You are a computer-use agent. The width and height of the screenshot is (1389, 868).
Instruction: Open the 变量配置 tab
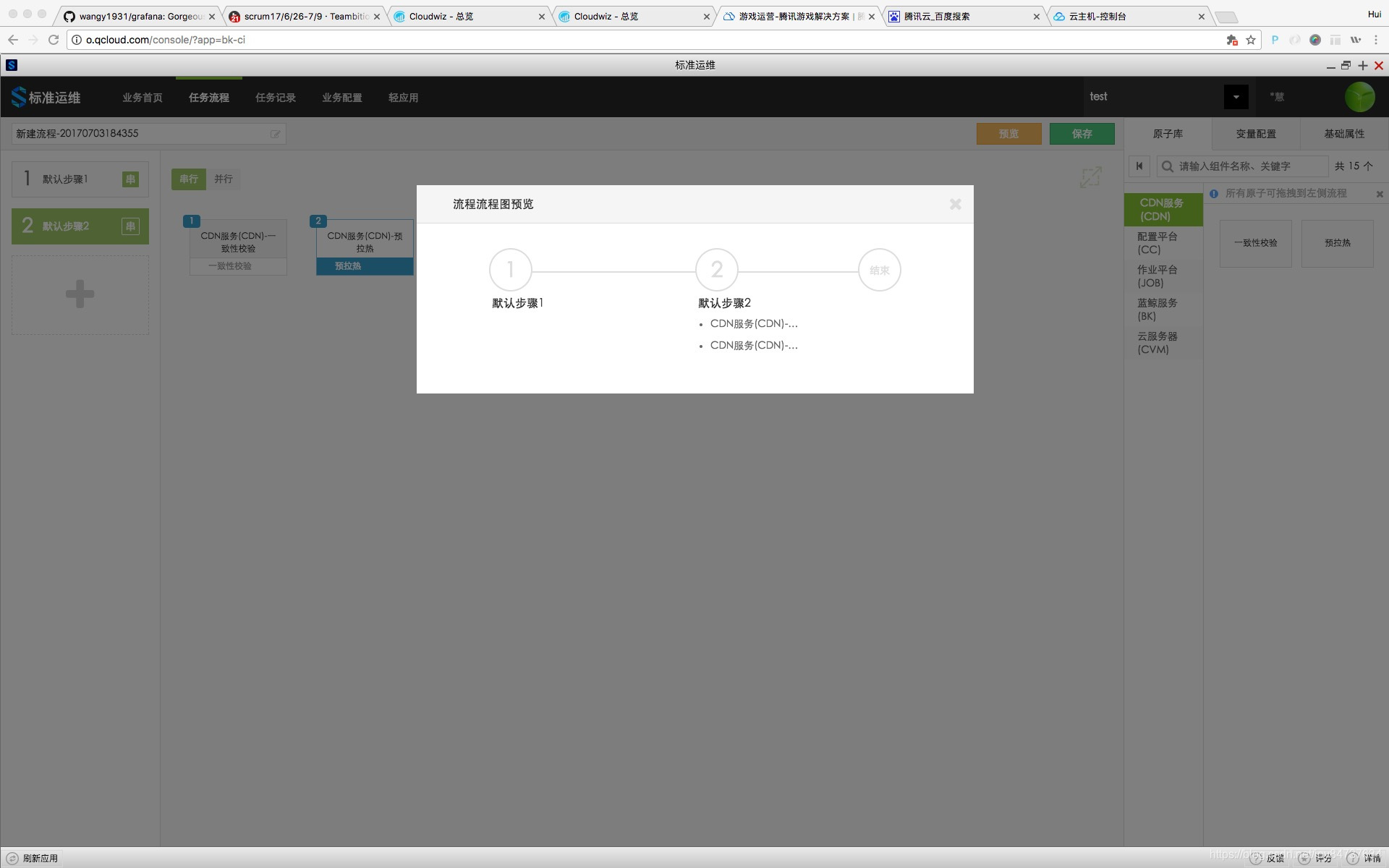click(x=1256, y=134)
